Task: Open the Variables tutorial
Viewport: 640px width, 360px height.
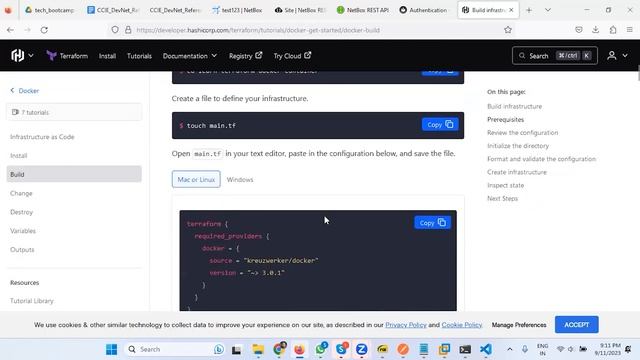Action: tap(23, 231)
